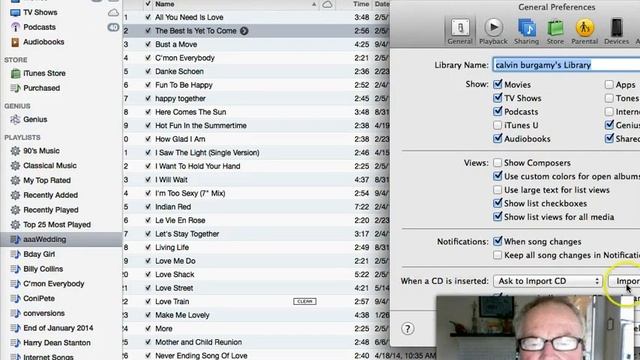Click the cloud icon beside TV Shows

pyautogui.click(x=113, y=13)
